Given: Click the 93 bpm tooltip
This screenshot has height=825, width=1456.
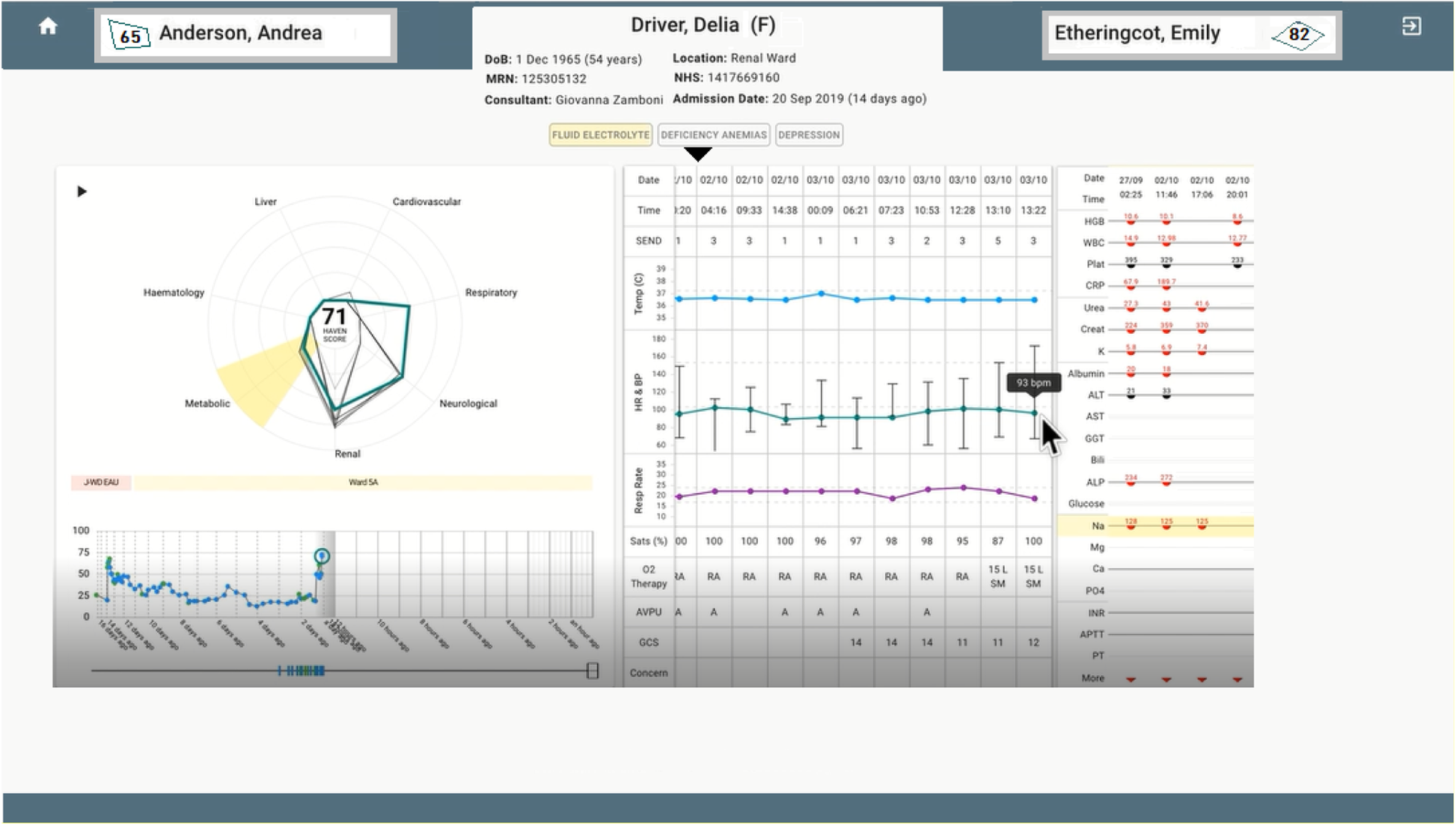Looking at the screenshot, I should coord(1033,383).
